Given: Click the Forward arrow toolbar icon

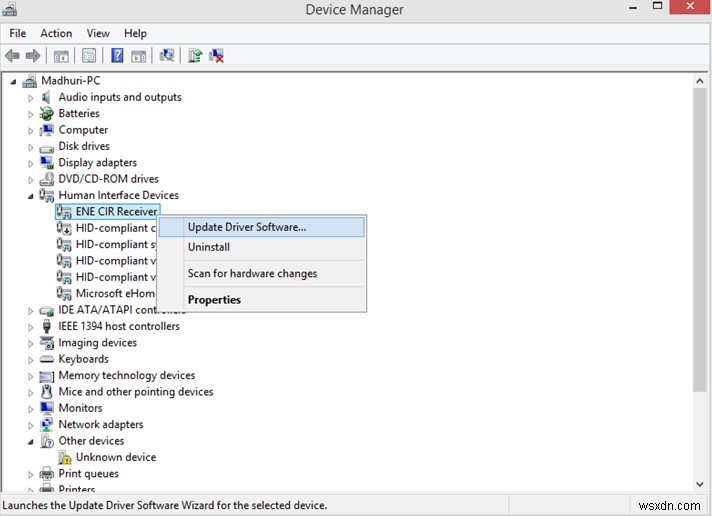Looking at the screenshot, I should [x=33, y=56].
